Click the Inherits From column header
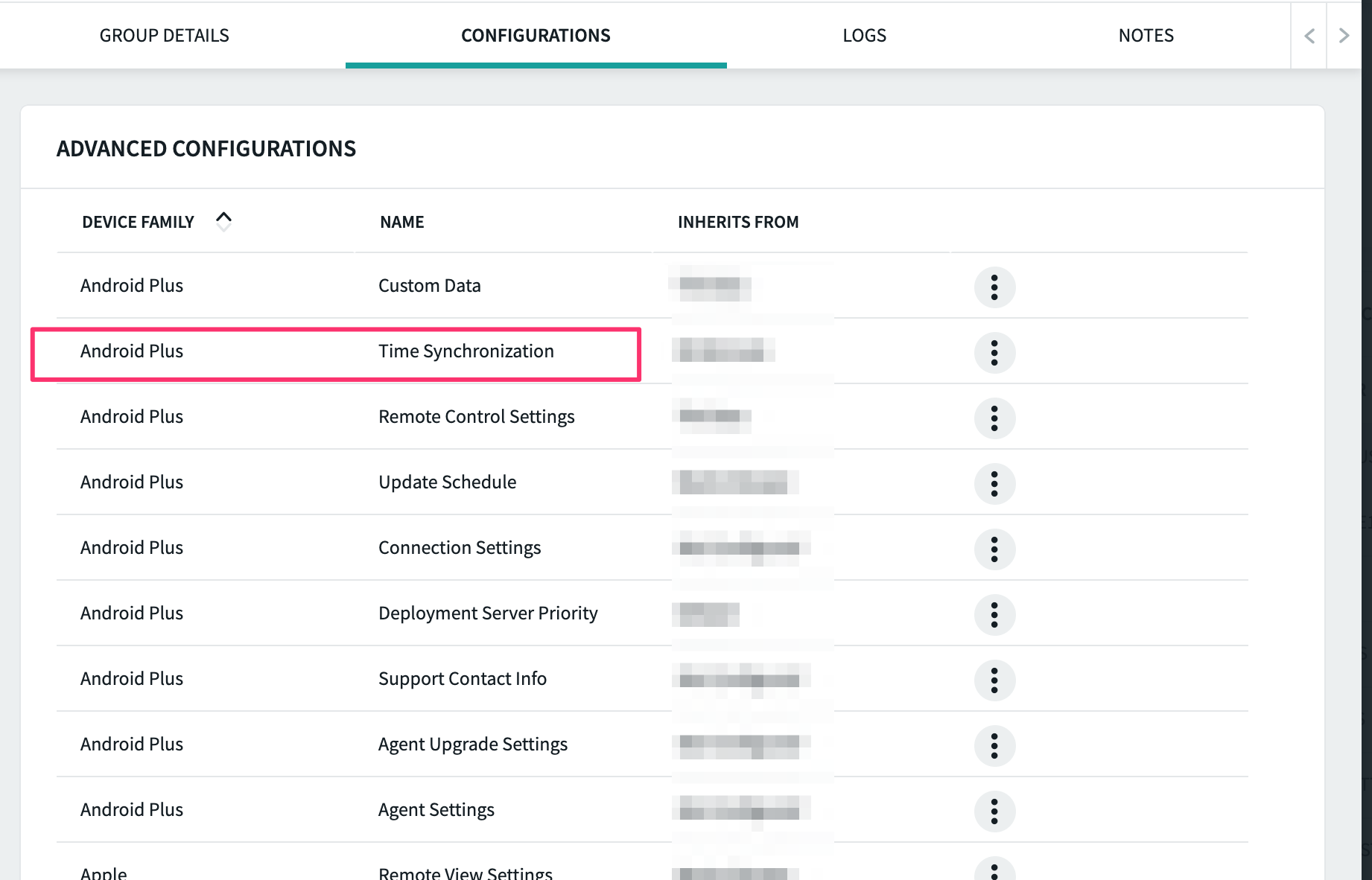Image resolution: width=1372 pixels, height=880 pixels. click(x=737, y=222)
